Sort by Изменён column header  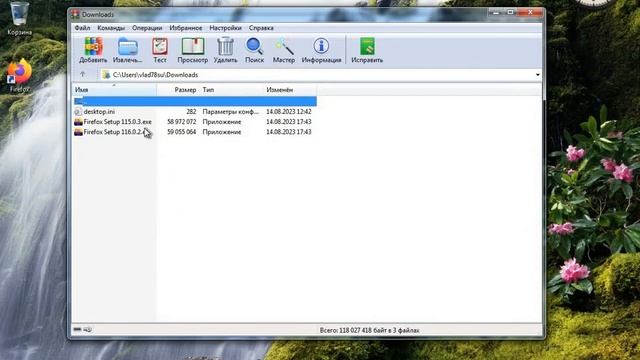(x=290, y=90)
